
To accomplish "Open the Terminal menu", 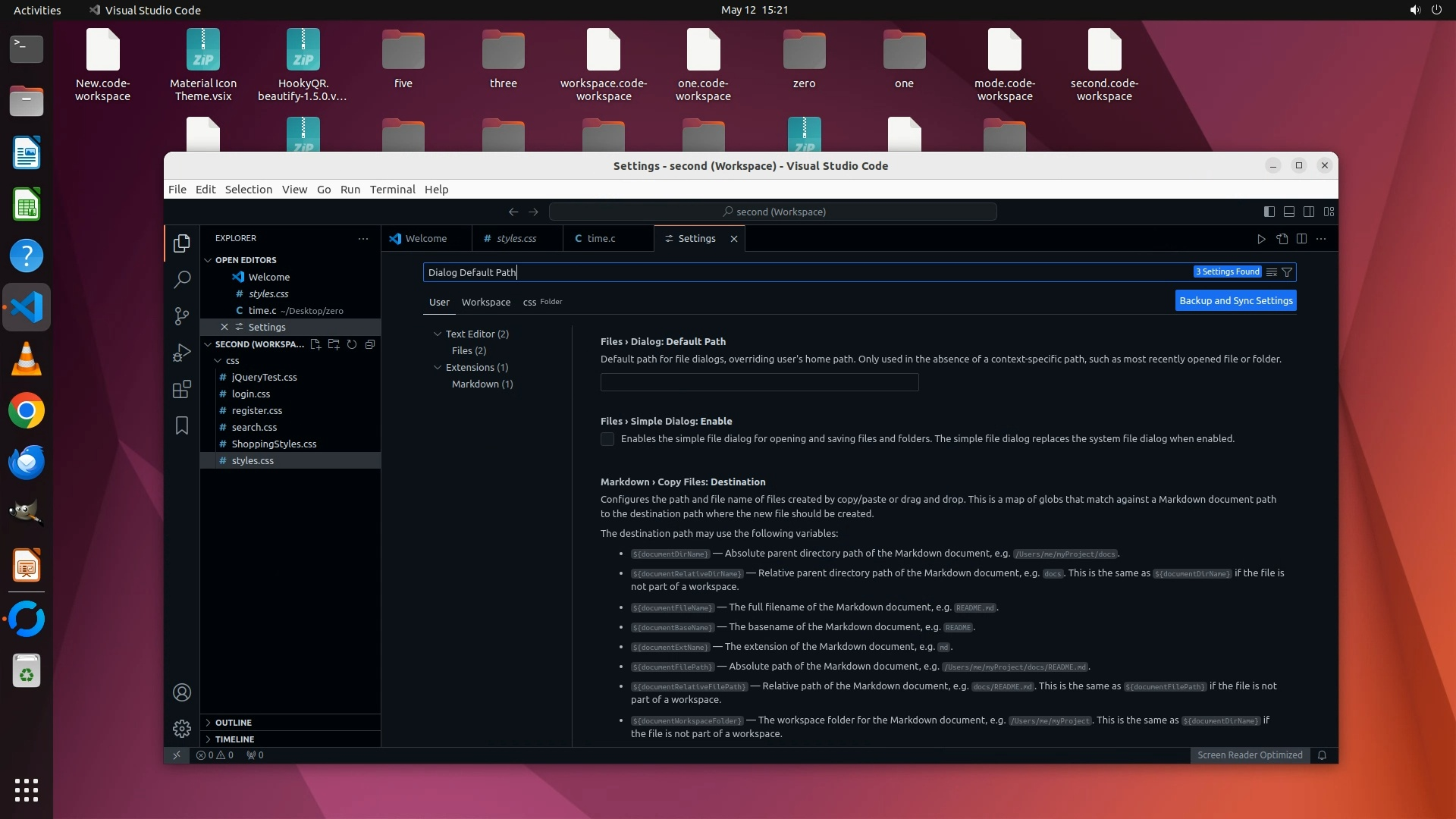I will click(x=392, y=190).
